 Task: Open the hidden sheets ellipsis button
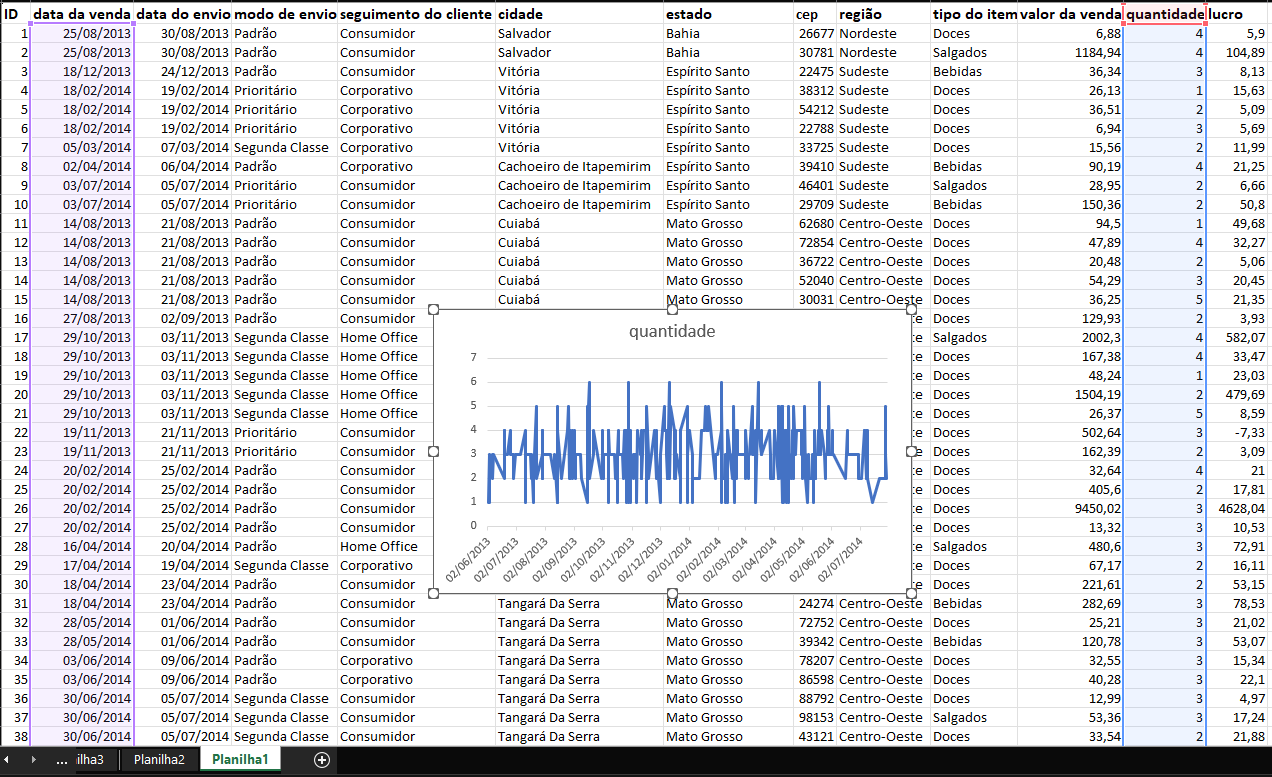tap(60, 760)
